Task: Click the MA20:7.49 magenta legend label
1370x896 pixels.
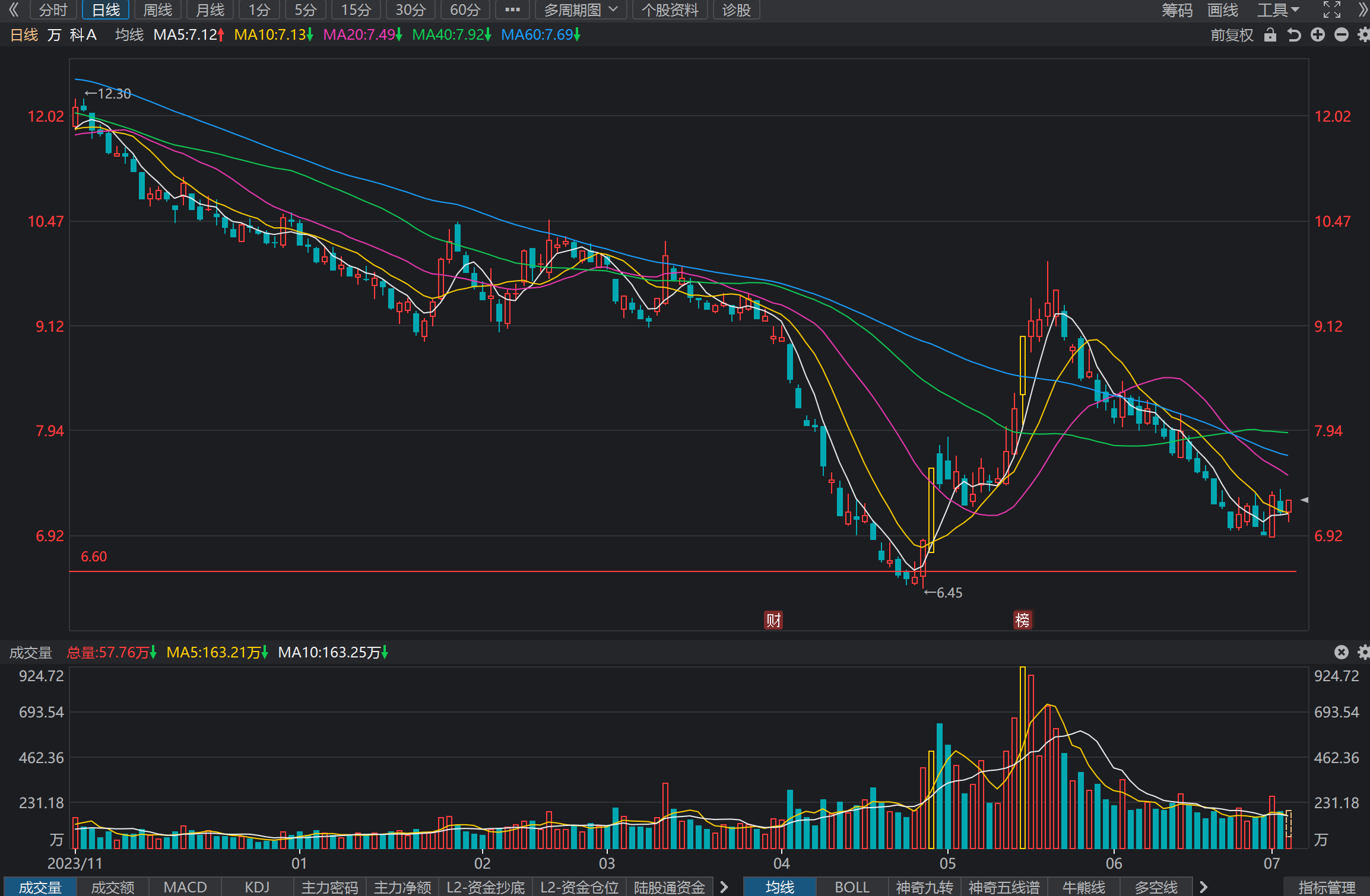Action: click(x=363, y=35)
